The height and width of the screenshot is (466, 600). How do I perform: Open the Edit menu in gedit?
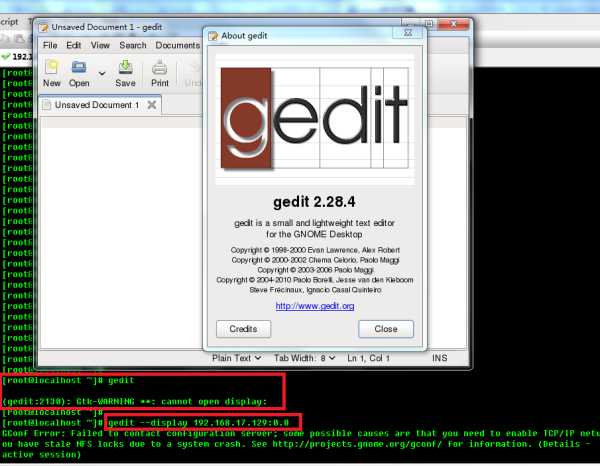click(x=73, y=46)
